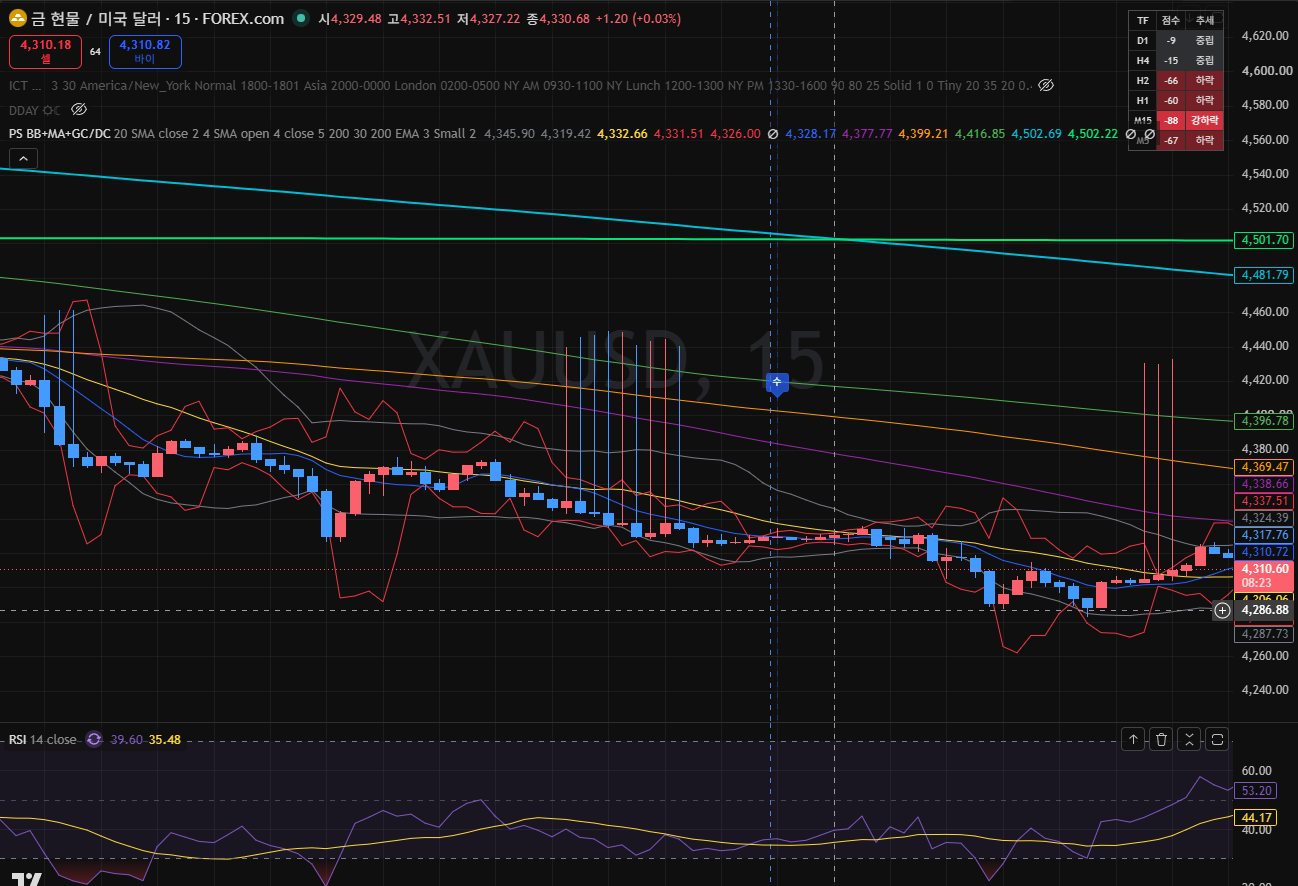The image size is (1298, 886).
Task: Collapse the RSI pane
Action: click(x=1189, y=739)
